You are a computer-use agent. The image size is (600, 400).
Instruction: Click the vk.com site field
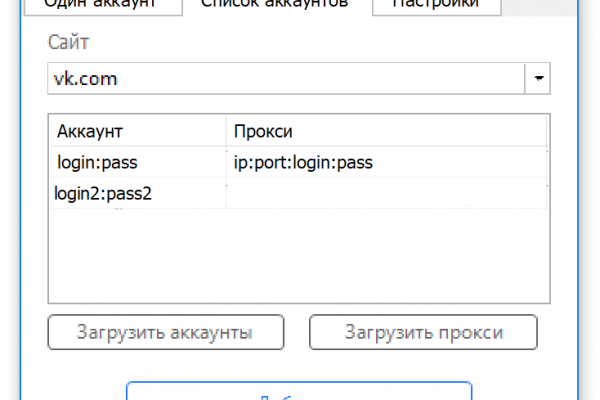click(286, 78)
